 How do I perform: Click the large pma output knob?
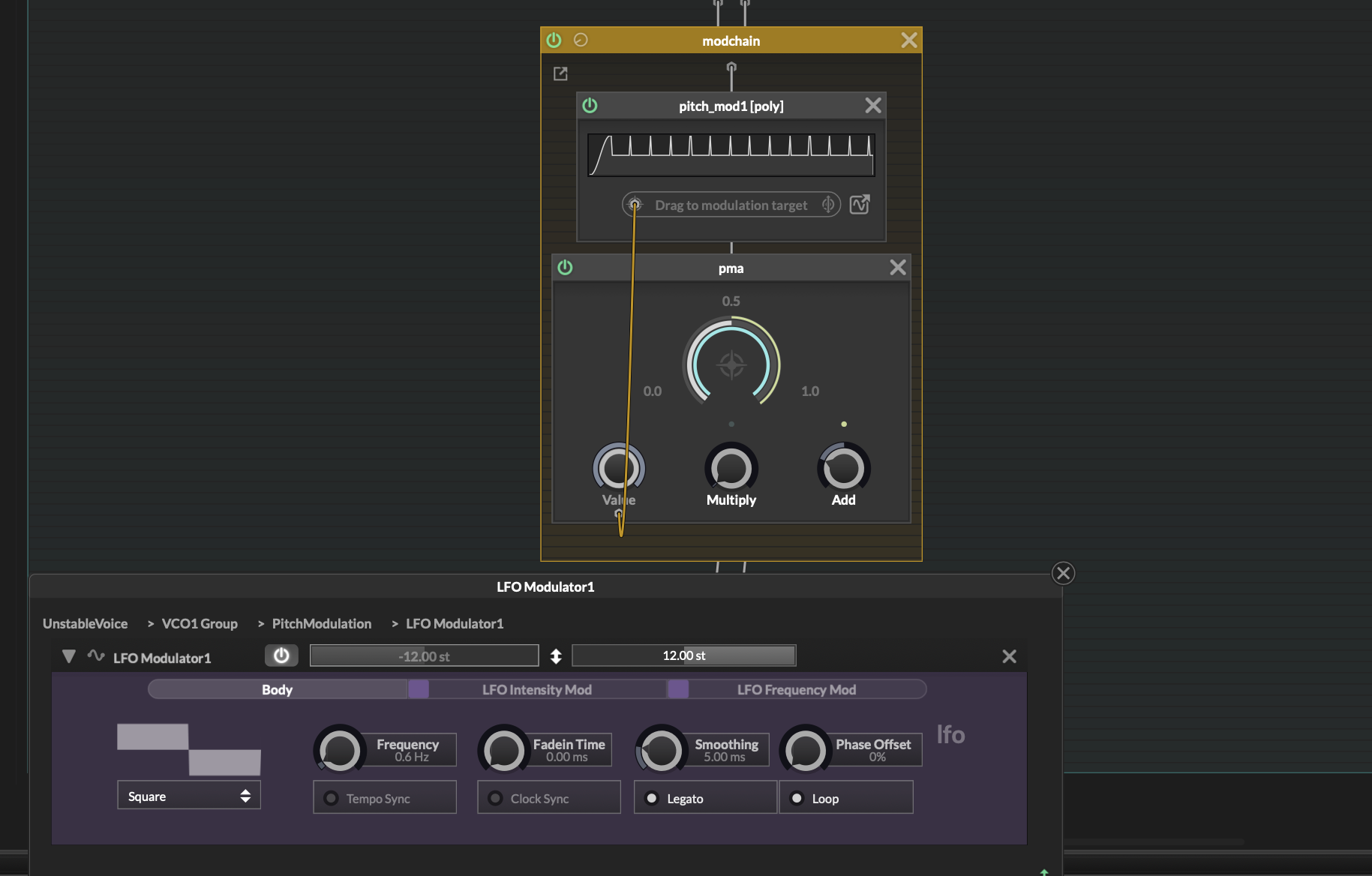point(731,365)
